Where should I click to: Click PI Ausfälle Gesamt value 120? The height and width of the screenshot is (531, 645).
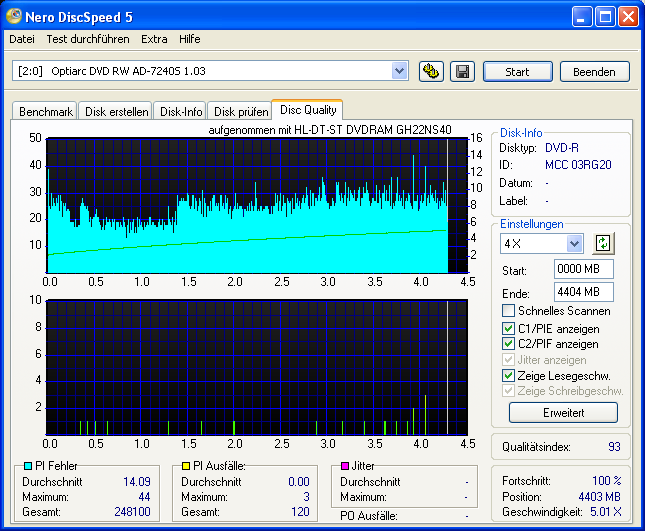pyautogui.click(x=300, y=512)
